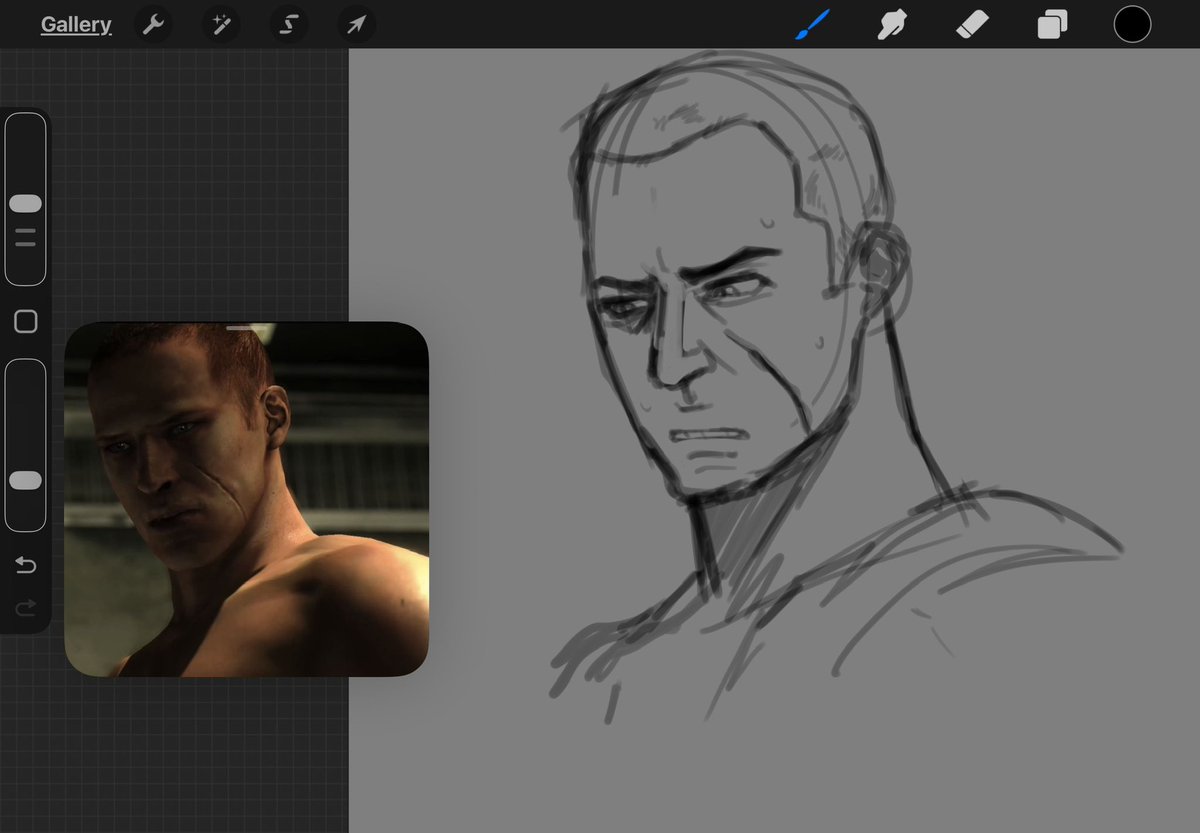The height and width of the screenshot is (833, 1200).
Task: Select the Brush tool
Action: (x=812, y=24)
